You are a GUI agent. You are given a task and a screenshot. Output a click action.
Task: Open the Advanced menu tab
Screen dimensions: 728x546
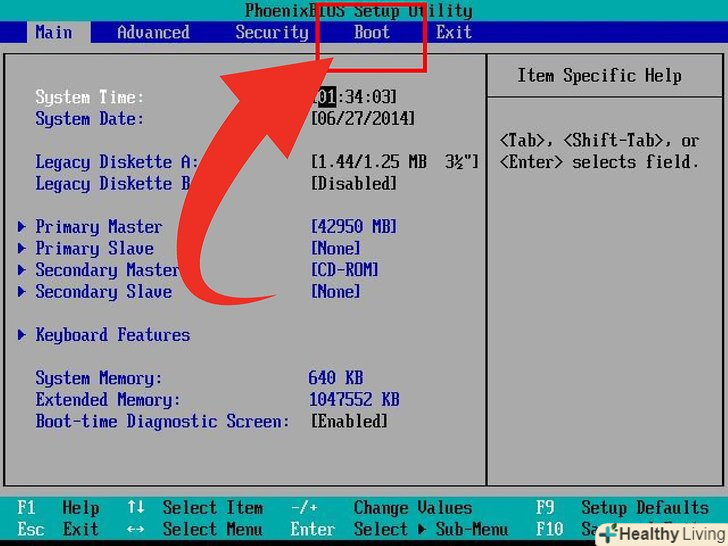tap(153, 32)
